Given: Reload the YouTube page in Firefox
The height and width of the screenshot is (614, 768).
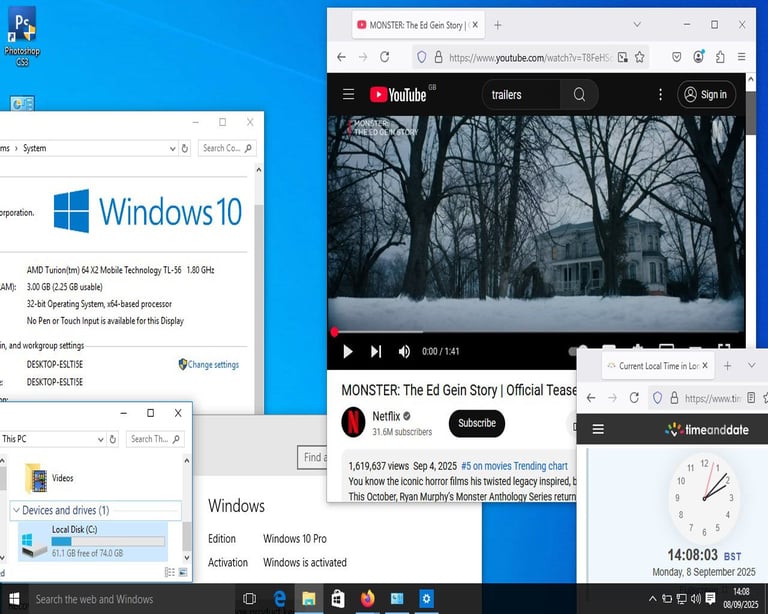Looking at the screenshot, I should [384, 57].
